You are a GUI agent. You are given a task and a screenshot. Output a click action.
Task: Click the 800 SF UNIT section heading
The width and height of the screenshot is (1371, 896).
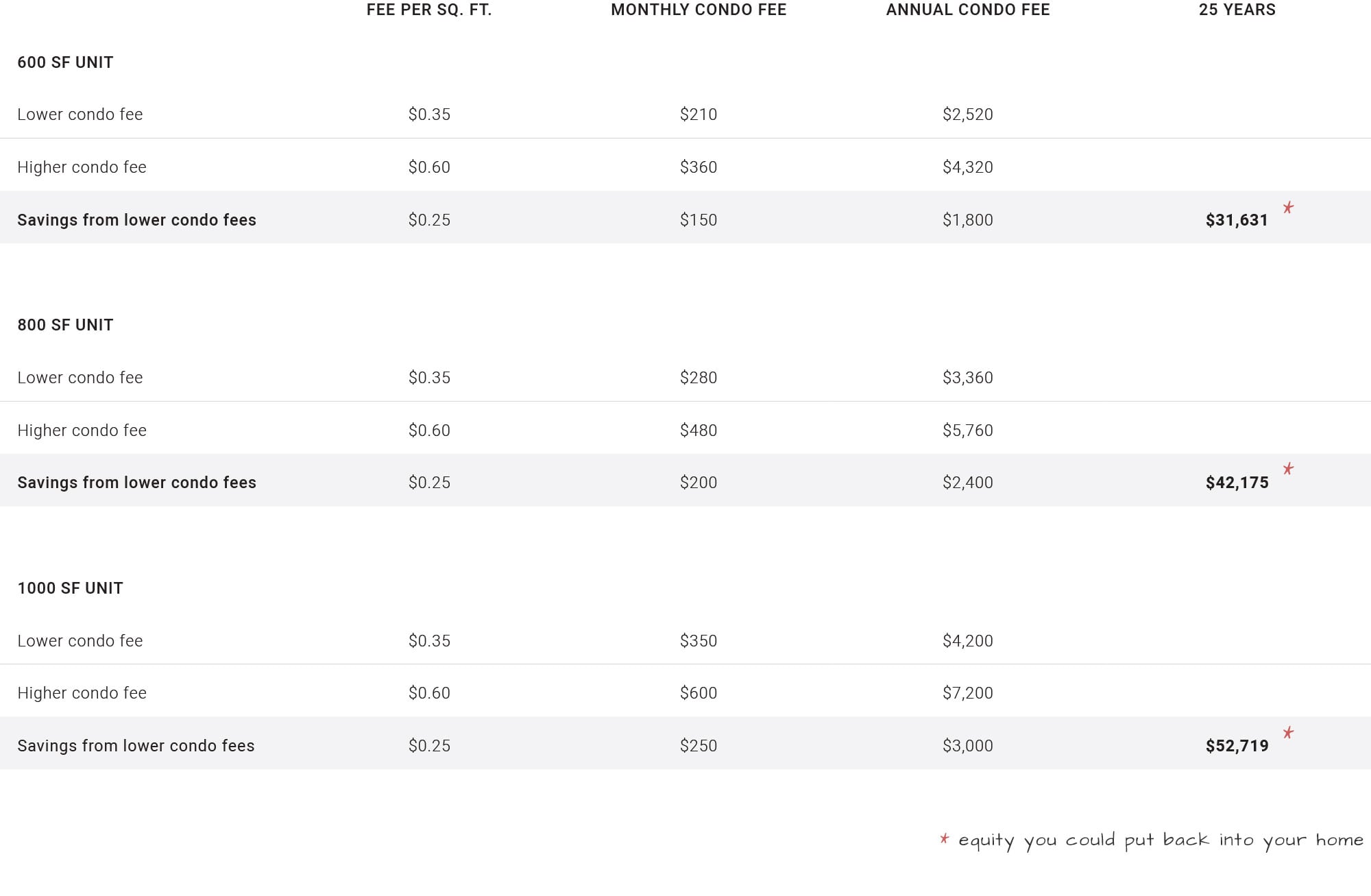(65, 325)
